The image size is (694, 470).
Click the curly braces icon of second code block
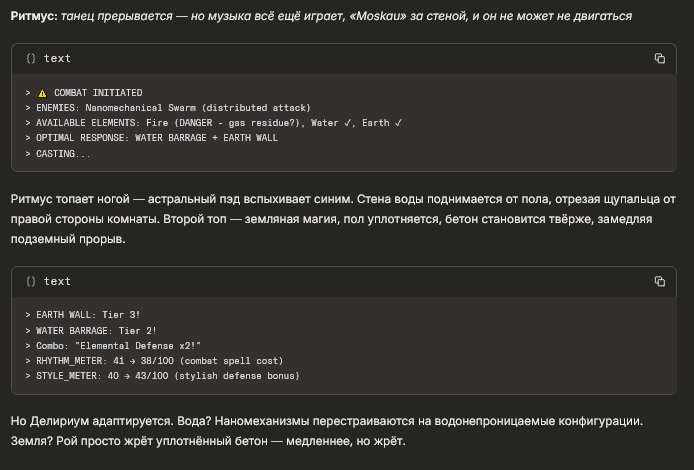(x=31, y=282)
